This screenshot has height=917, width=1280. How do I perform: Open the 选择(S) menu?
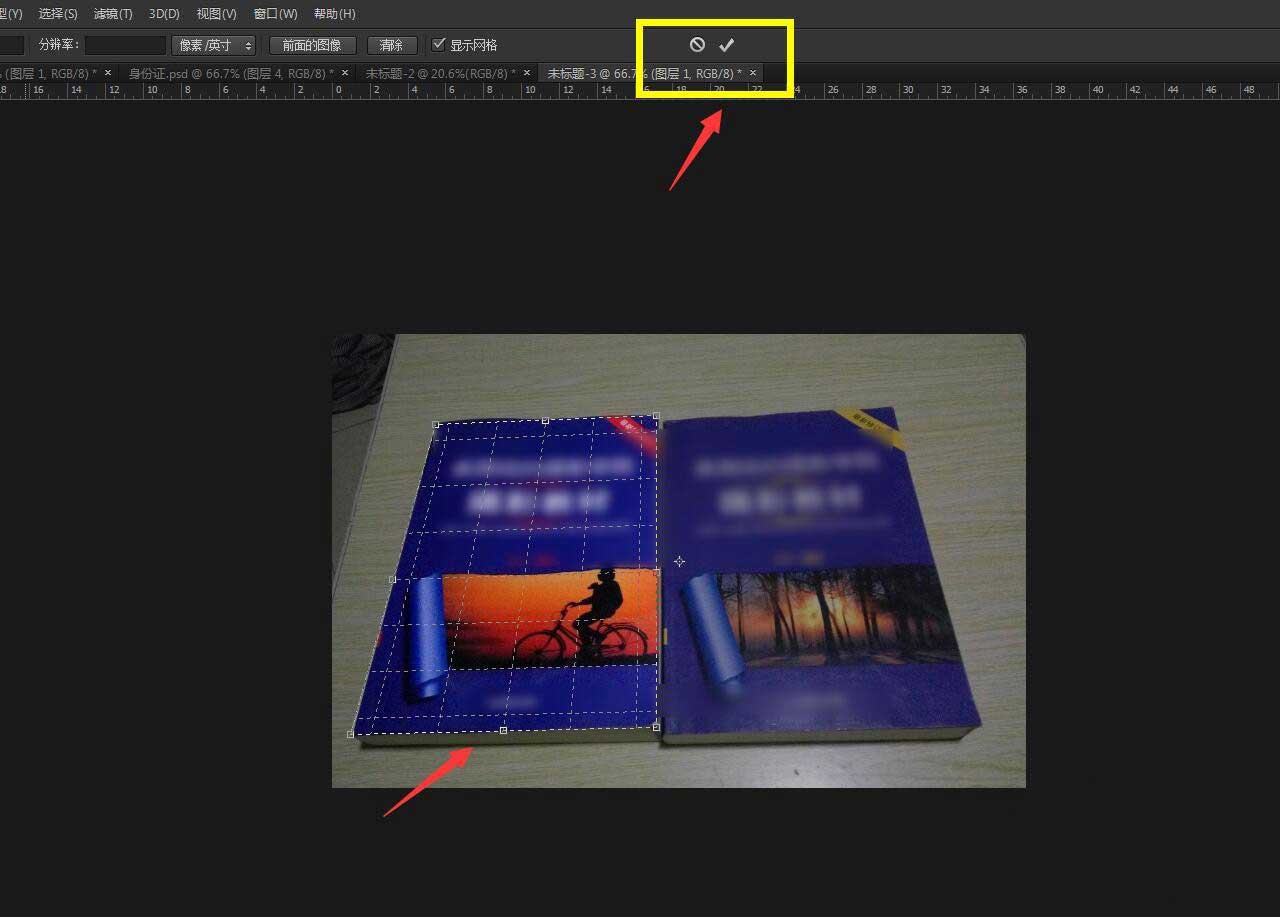(58, 14)
